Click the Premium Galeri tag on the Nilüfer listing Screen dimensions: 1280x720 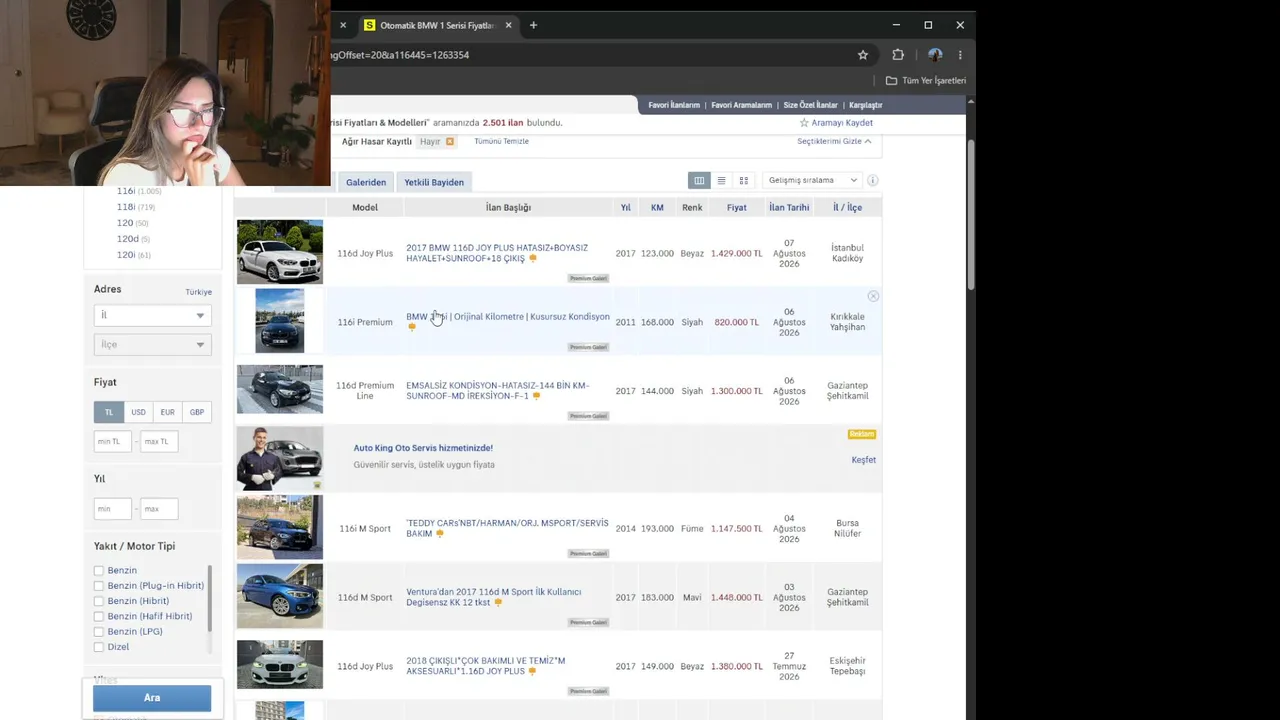pyautogui.click(x=588, y=553)
